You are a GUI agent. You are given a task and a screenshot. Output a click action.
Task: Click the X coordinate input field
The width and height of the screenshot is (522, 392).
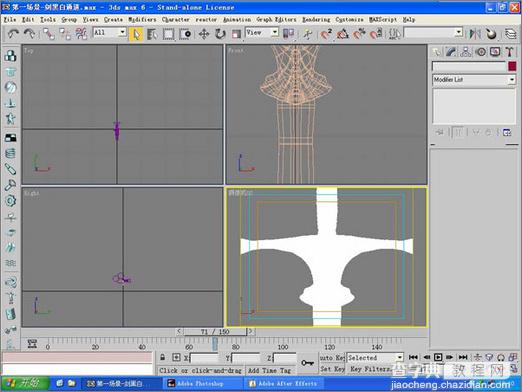coord(204,358)
